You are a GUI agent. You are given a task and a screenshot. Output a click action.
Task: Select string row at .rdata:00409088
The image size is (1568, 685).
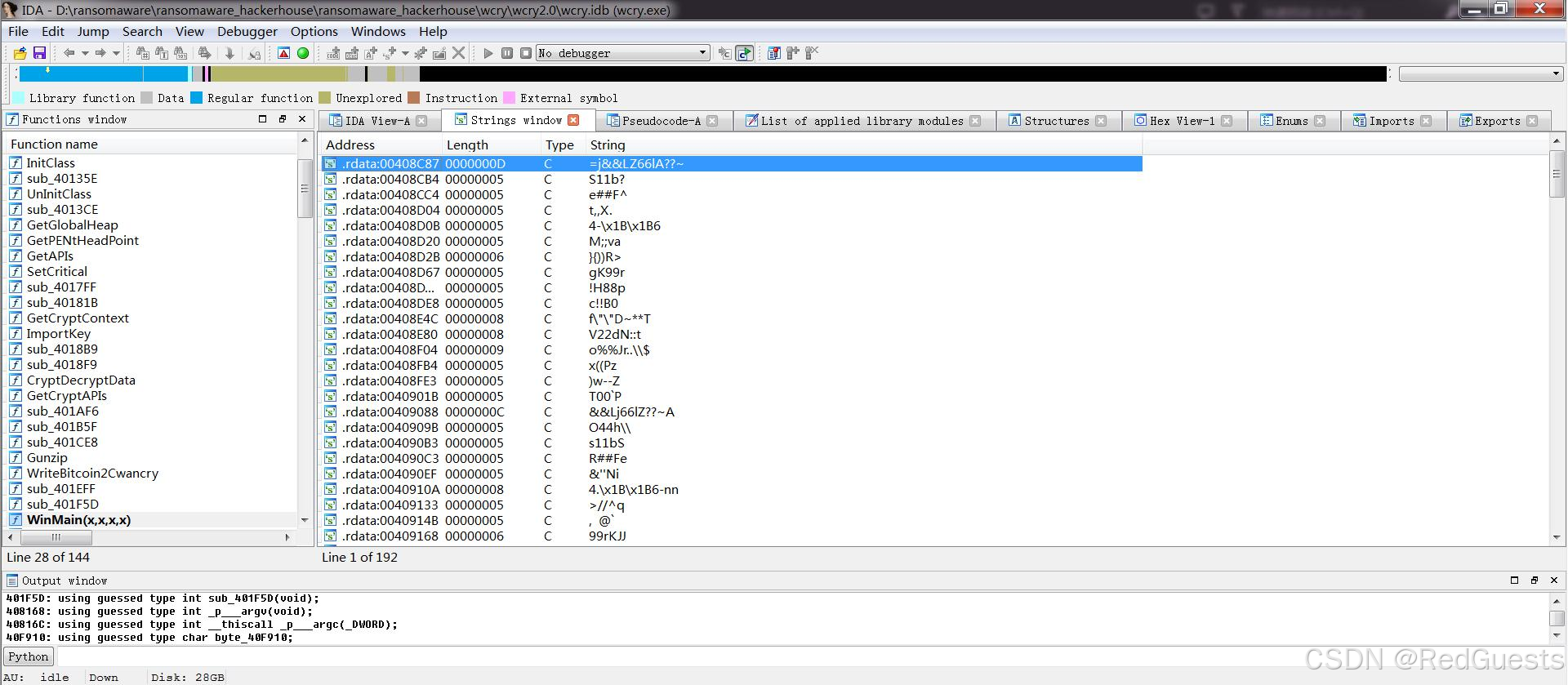[731, 412]
